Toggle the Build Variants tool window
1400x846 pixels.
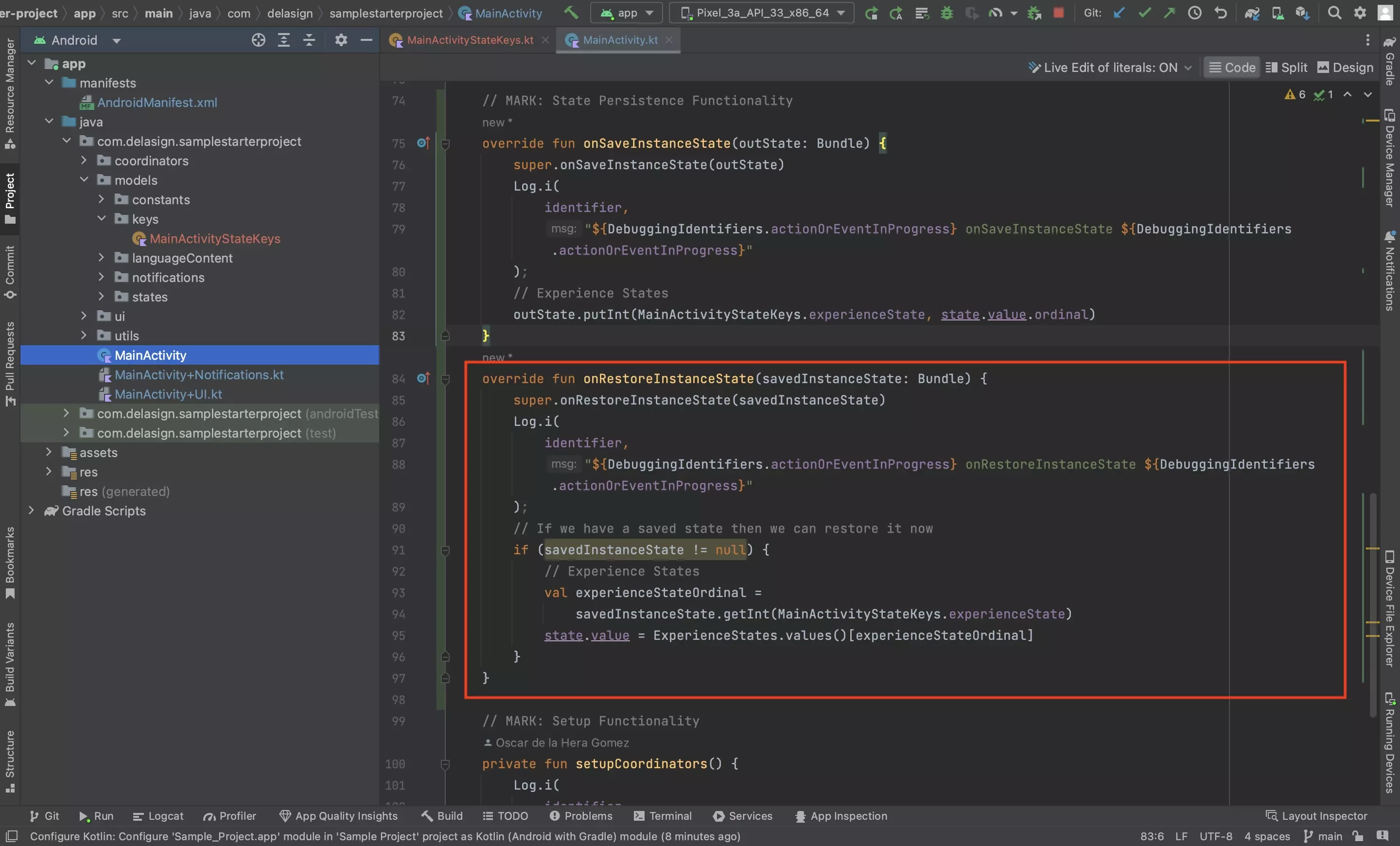[10, 664]
